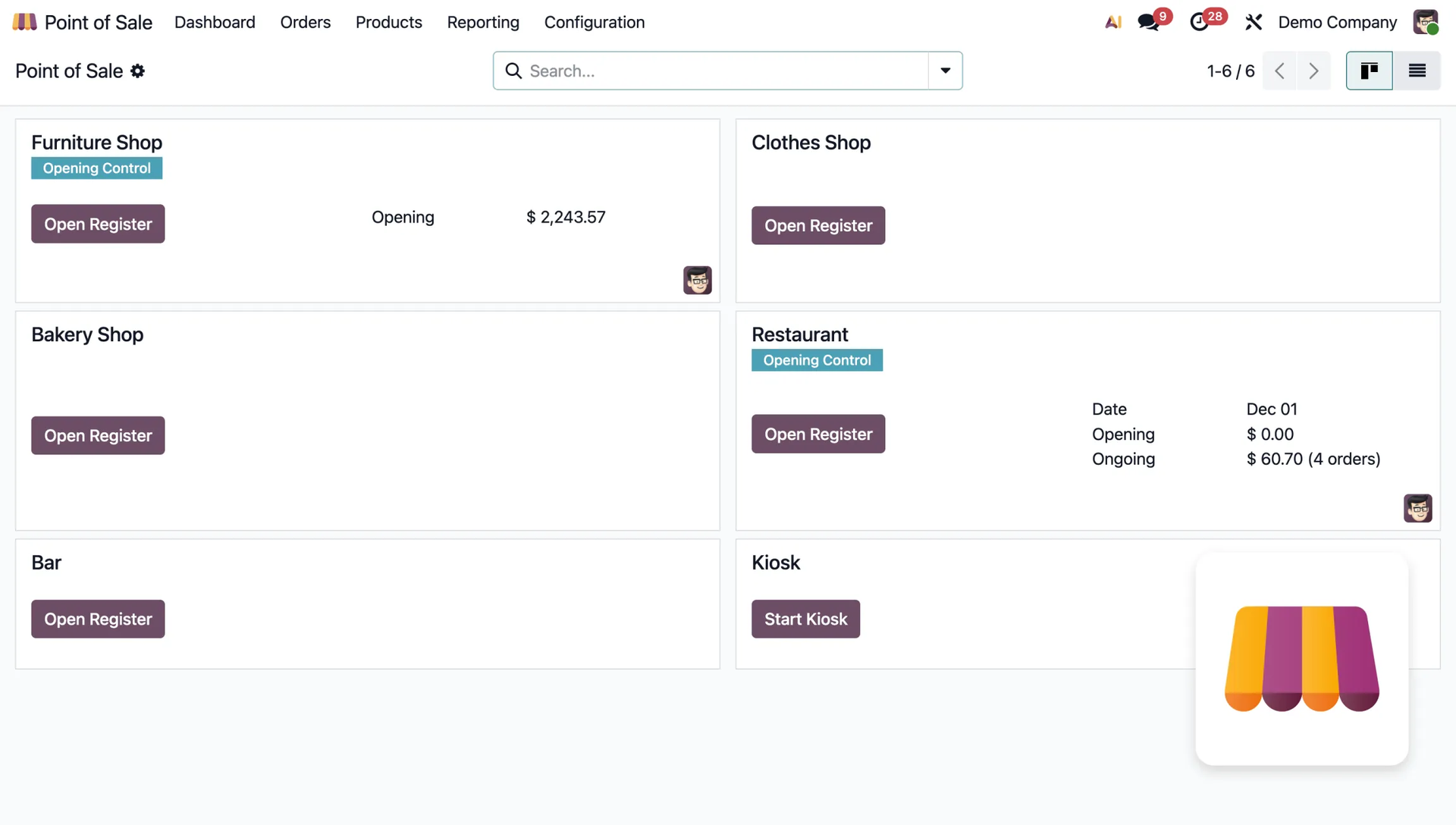This screenshot has width=1456, height=825.
Task: Open the AI assistant icon in top bar
Action: [1113, 22]
